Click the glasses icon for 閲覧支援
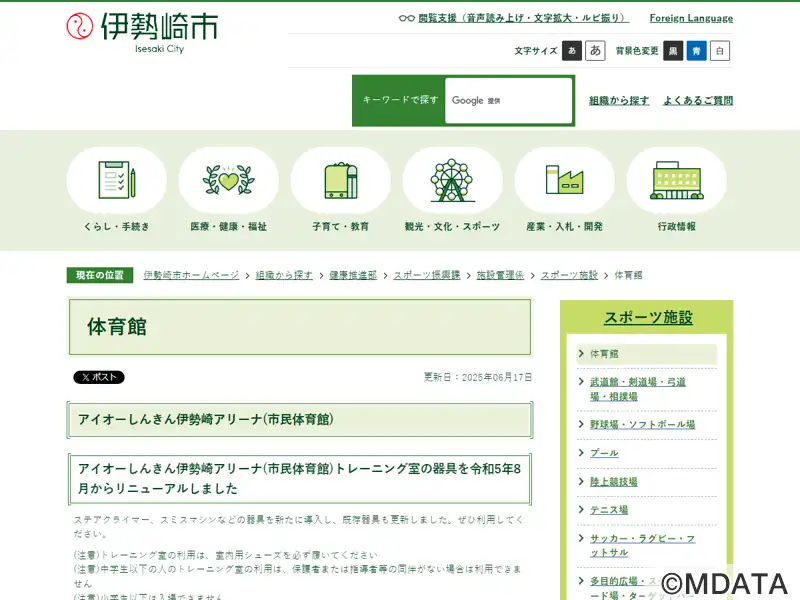This screenshot has width=800, height=600. [x=407, y=18]
